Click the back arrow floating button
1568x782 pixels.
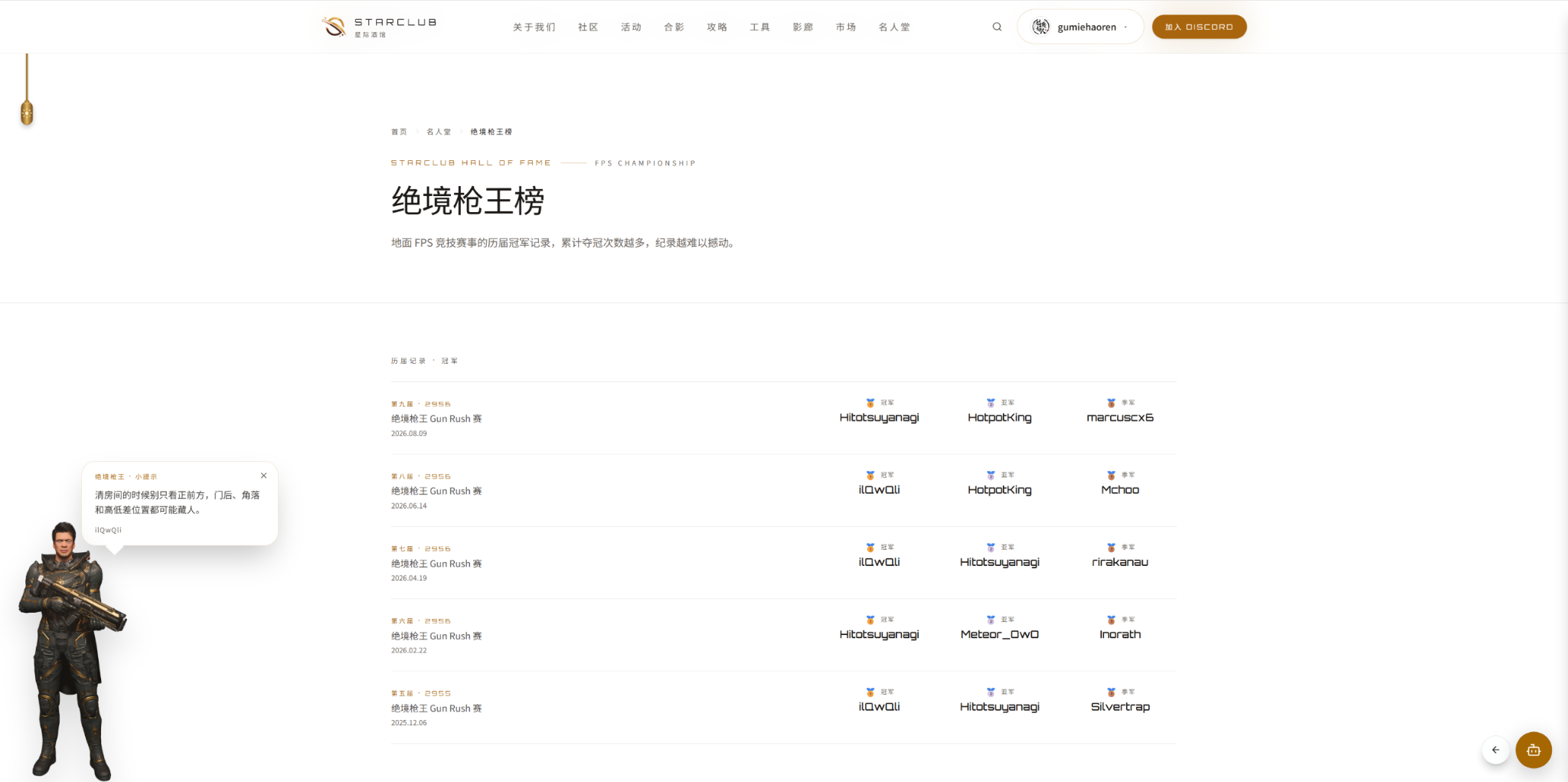(1495, 750)
